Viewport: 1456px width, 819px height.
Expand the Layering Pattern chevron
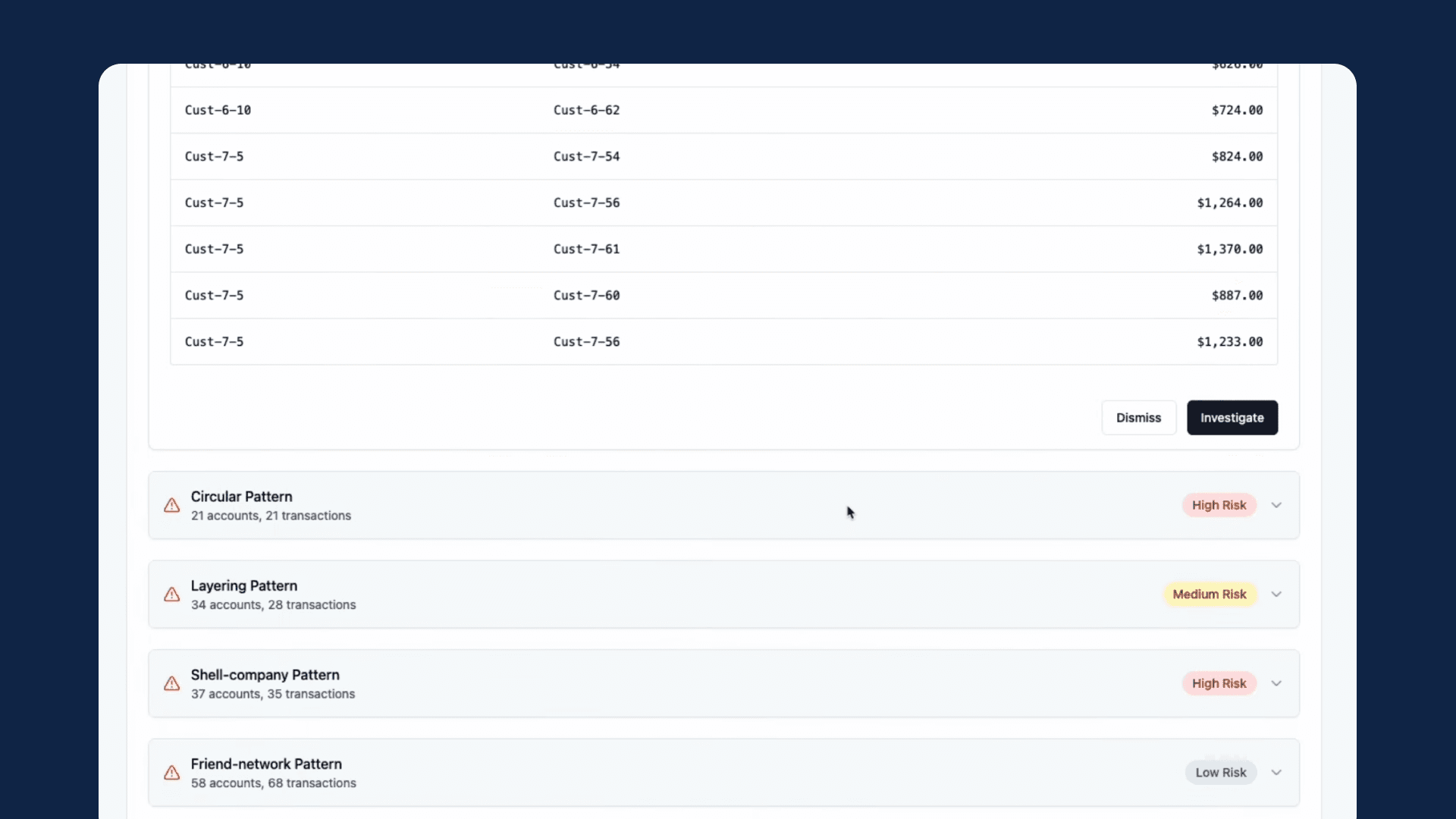tap(1276, 595)
